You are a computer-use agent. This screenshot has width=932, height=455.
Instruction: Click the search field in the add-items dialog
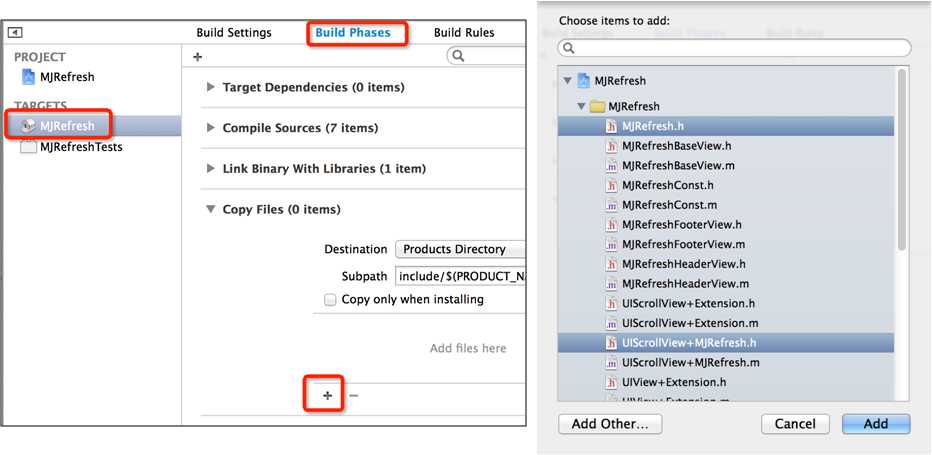(734, 48)
